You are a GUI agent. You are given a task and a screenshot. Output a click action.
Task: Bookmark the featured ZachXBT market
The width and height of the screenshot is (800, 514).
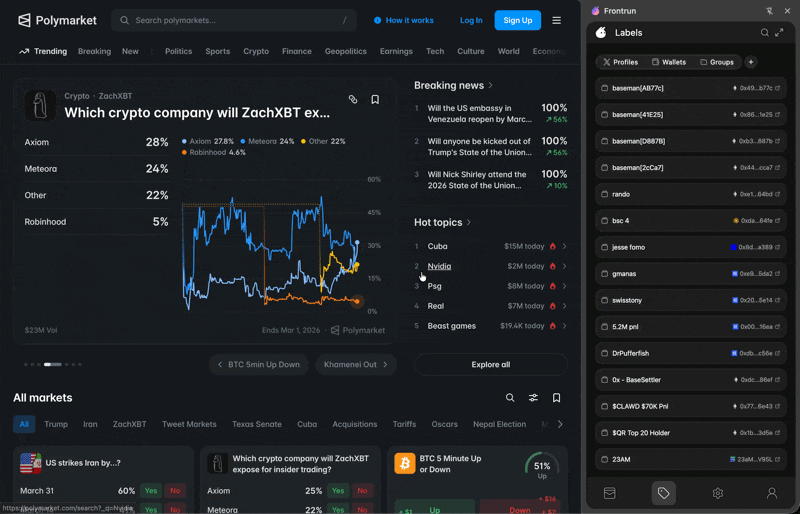tap(375, 100)
